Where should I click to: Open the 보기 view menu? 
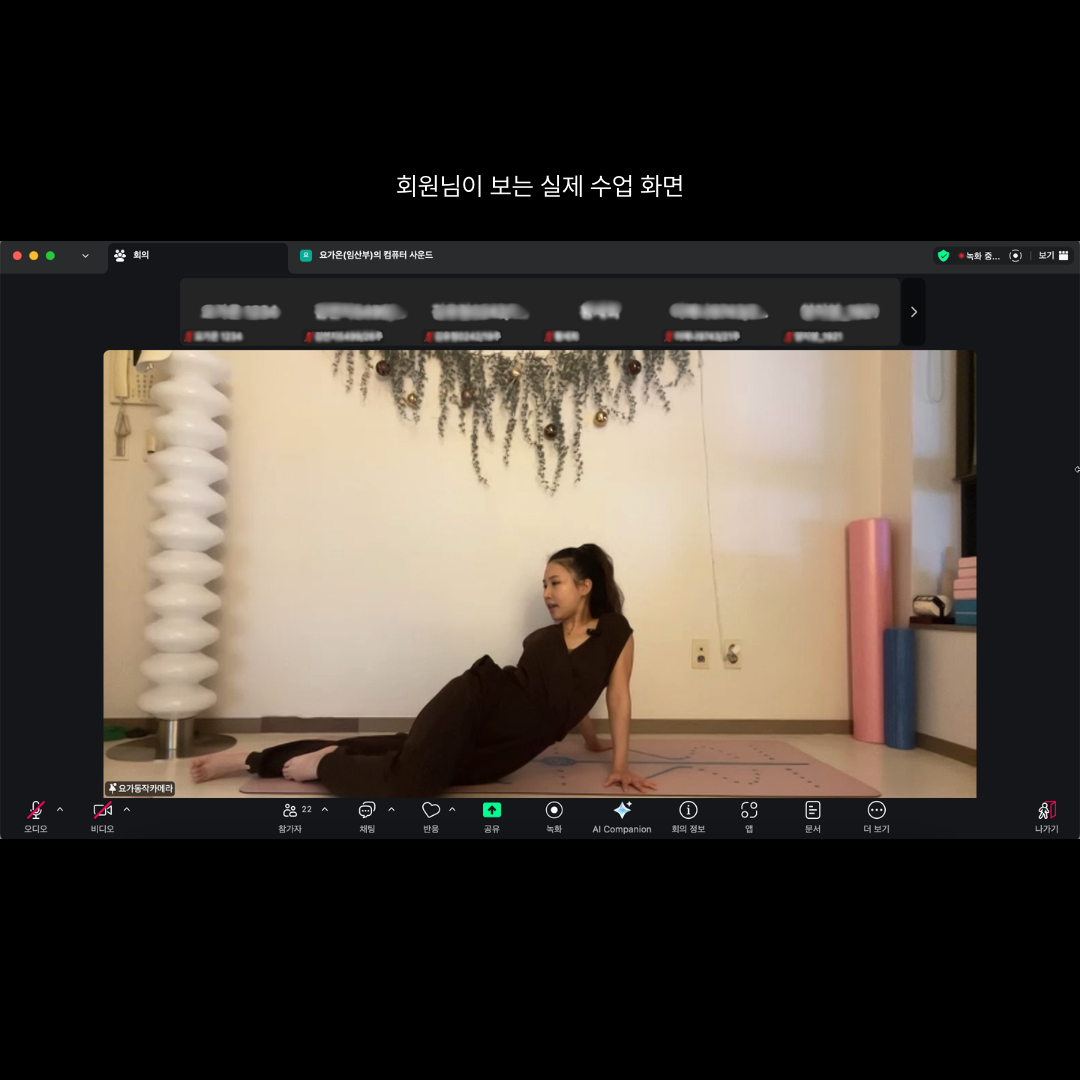[1049, 256]
